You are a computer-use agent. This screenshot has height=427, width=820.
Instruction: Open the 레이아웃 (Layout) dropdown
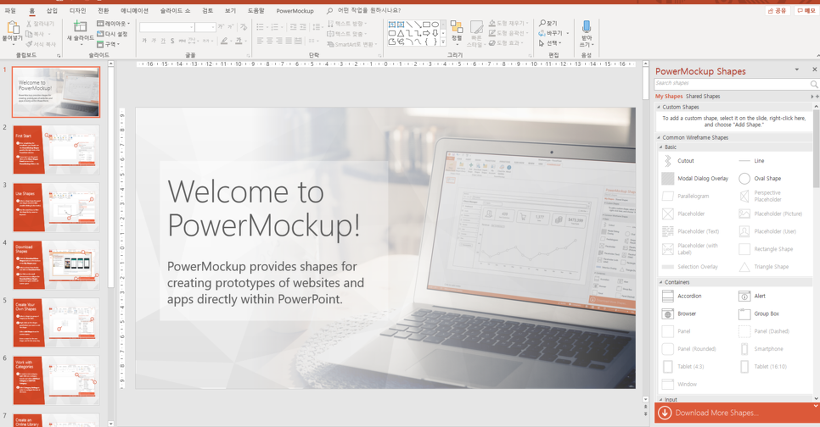[x=113, y=24]
